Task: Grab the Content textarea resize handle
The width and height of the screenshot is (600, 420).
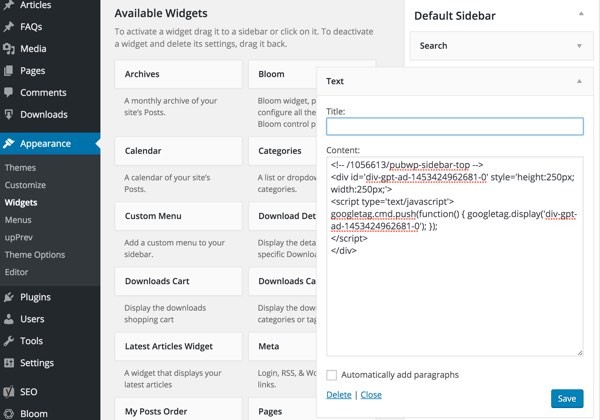Action: [x=580, y=353]
